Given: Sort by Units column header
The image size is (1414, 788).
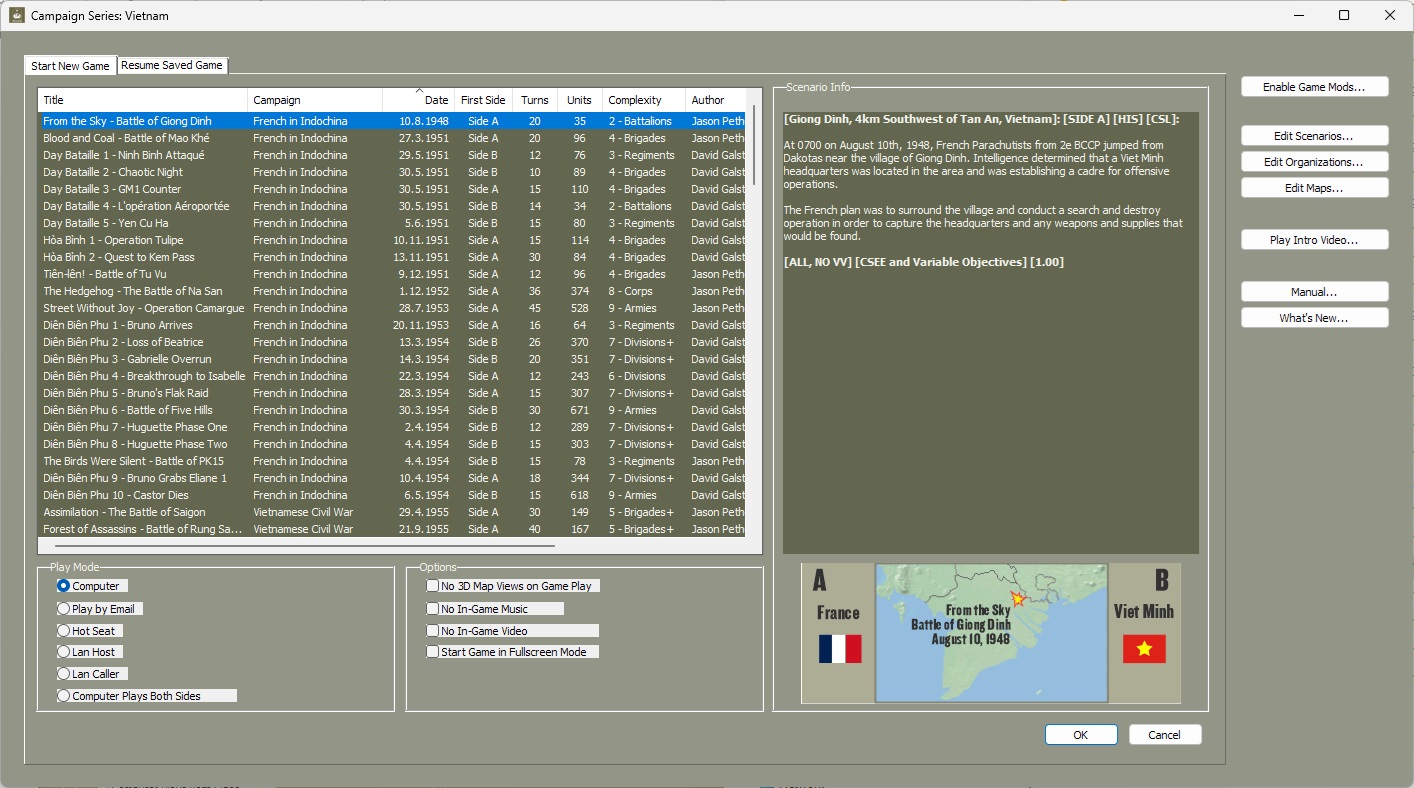Looking at the screenshot, I should click(579, 100).
